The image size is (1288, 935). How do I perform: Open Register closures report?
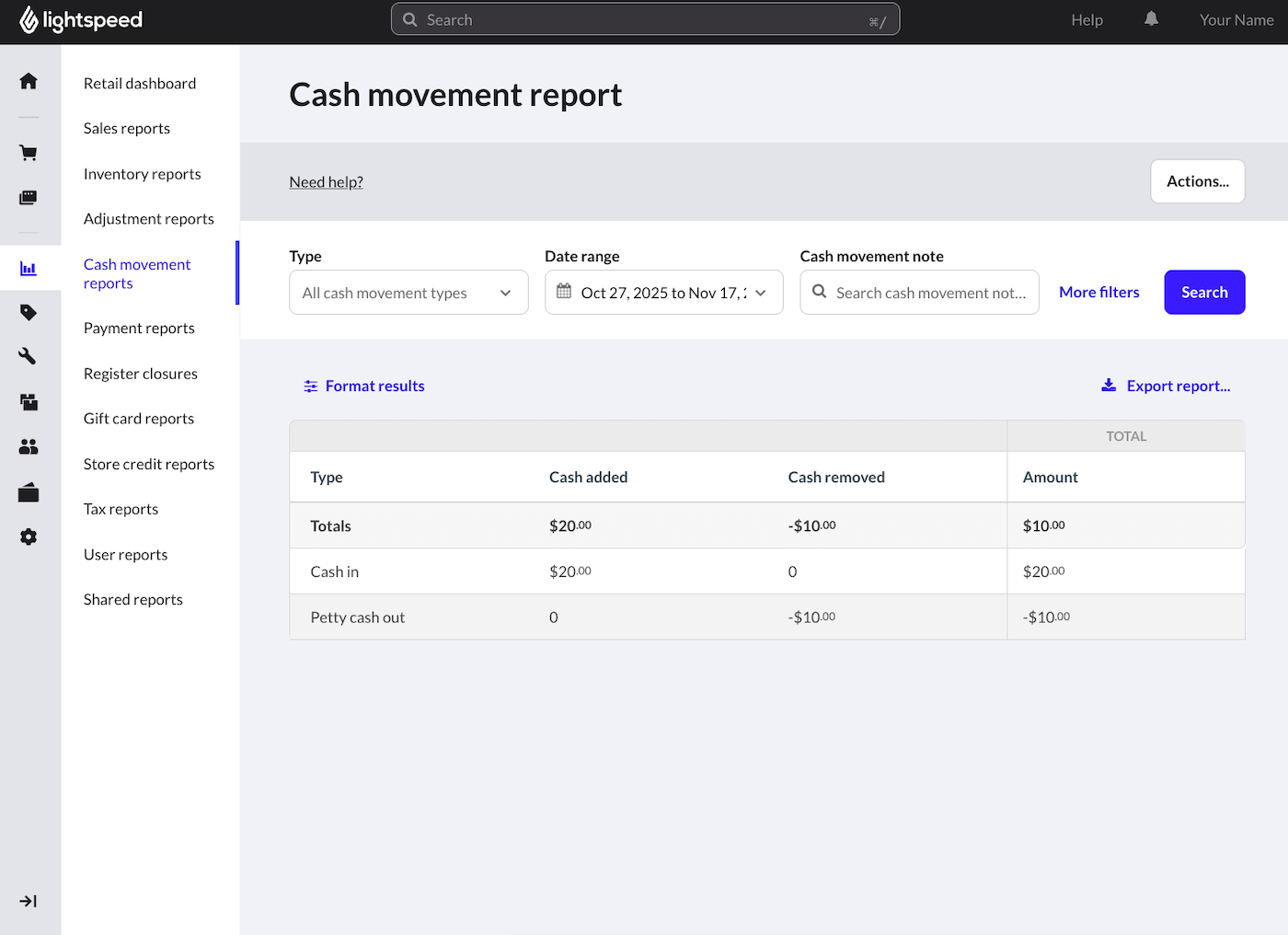click(140, 373)
